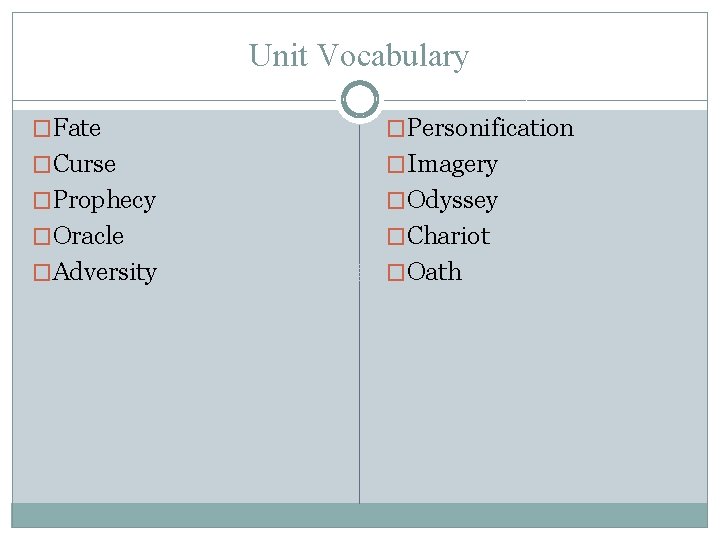Click the word Adversity

tap(105, 272)
